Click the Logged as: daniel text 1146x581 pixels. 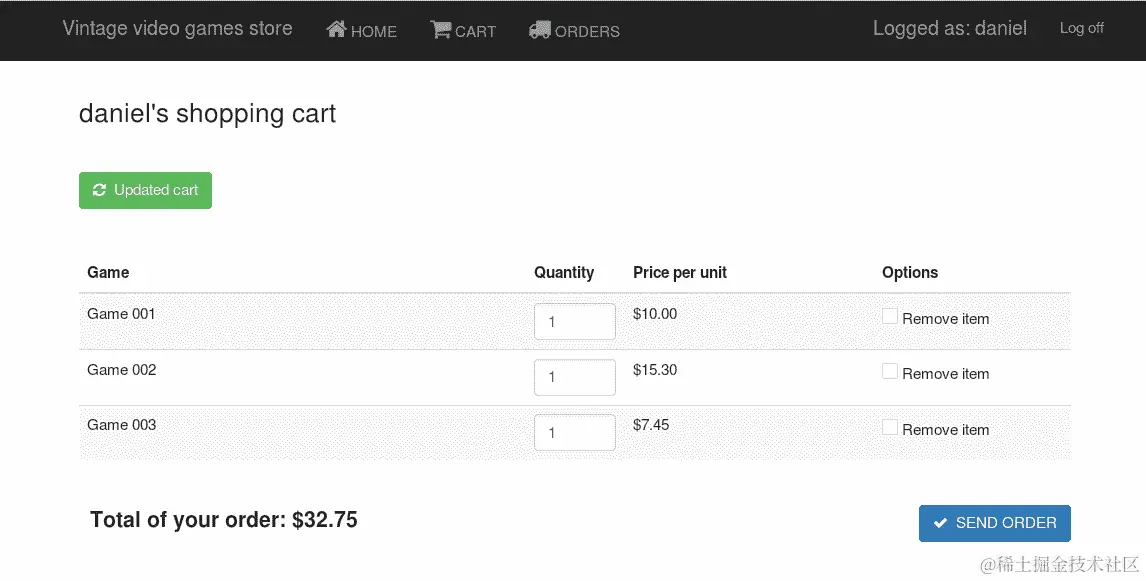click(x=949, y=28)
